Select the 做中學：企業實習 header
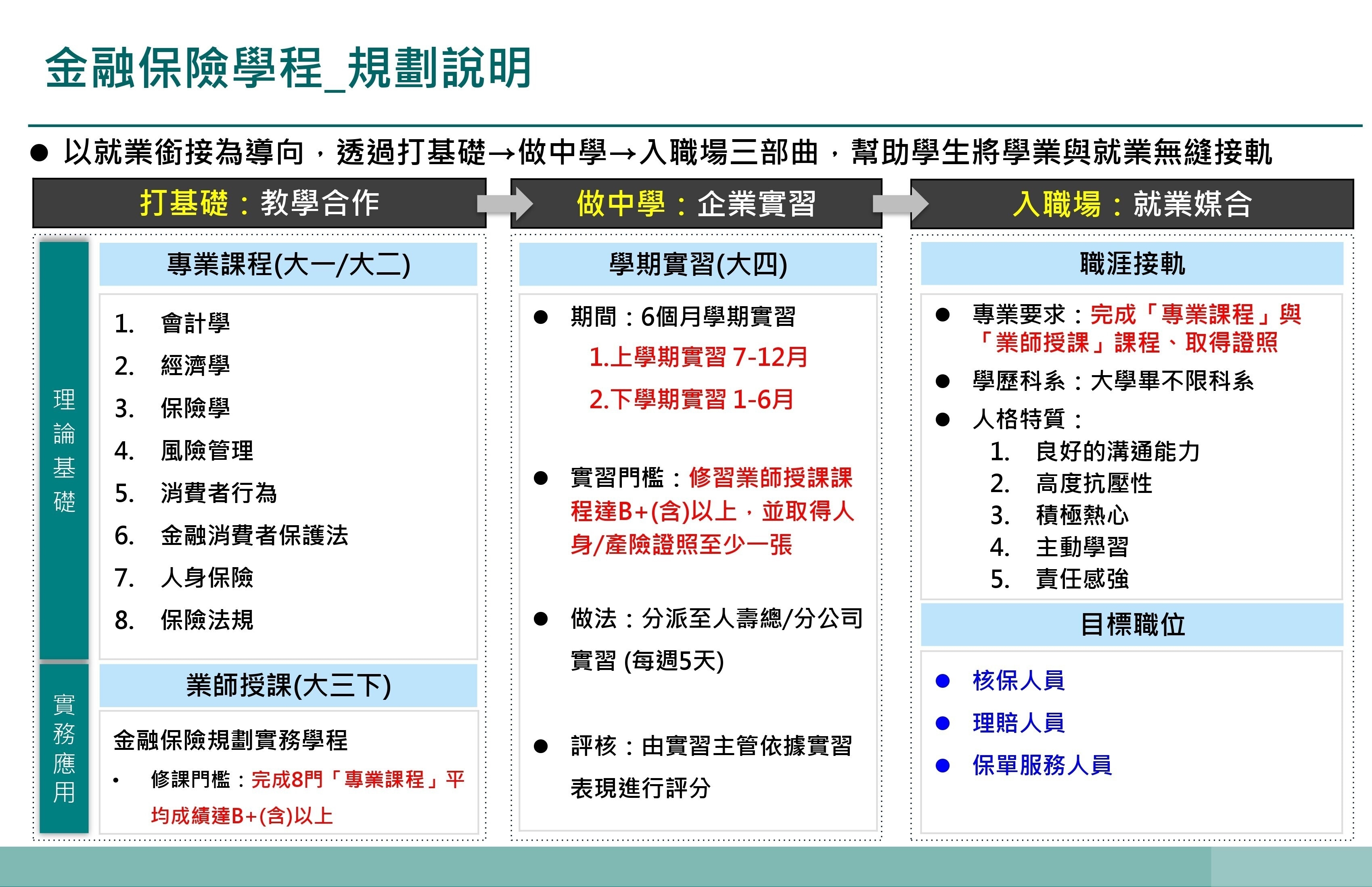The width and height of the screenshot is (1372, 887). pyautogui.click(x=696, y=204)
